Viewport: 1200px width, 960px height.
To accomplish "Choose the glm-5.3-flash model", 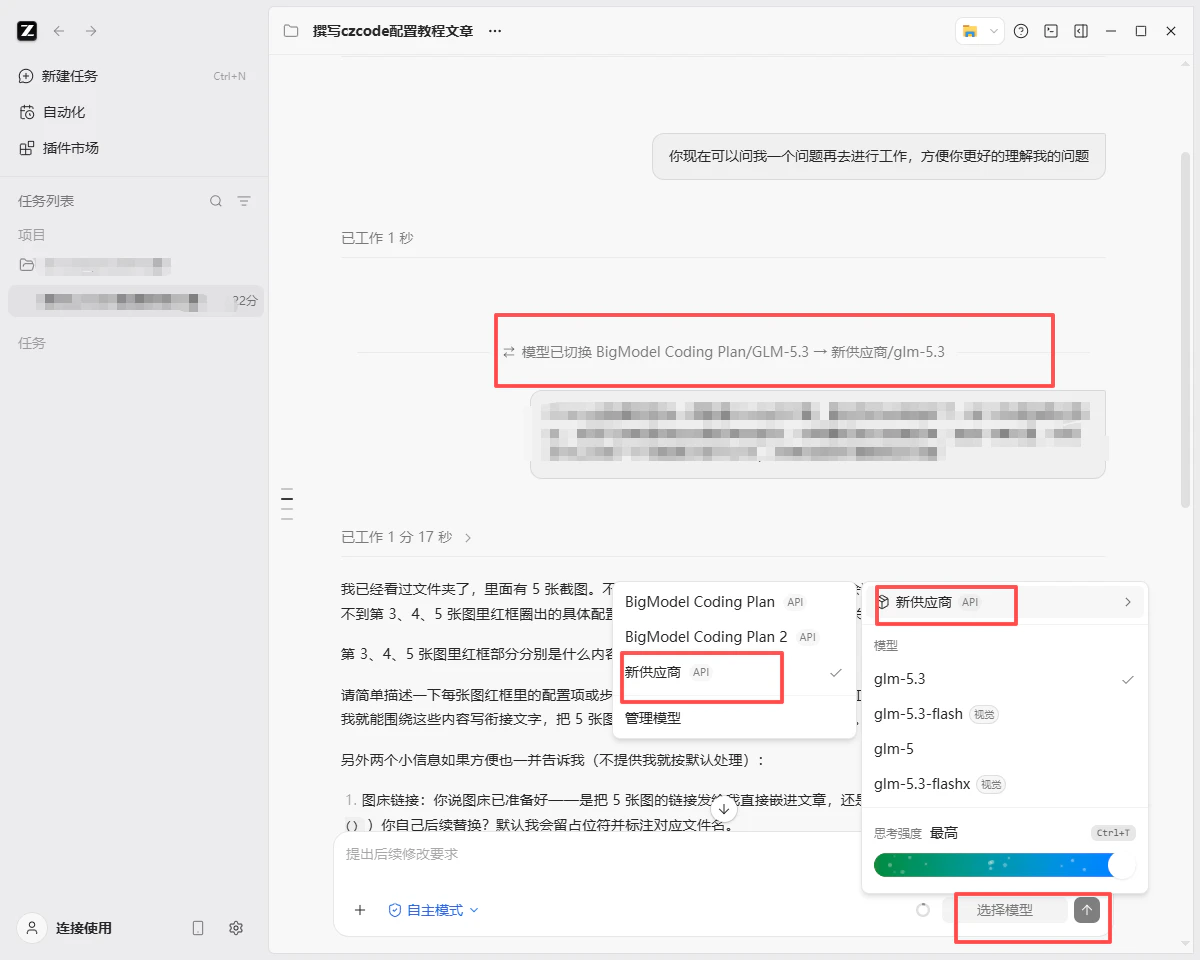I will click(x=1005, y=714).
